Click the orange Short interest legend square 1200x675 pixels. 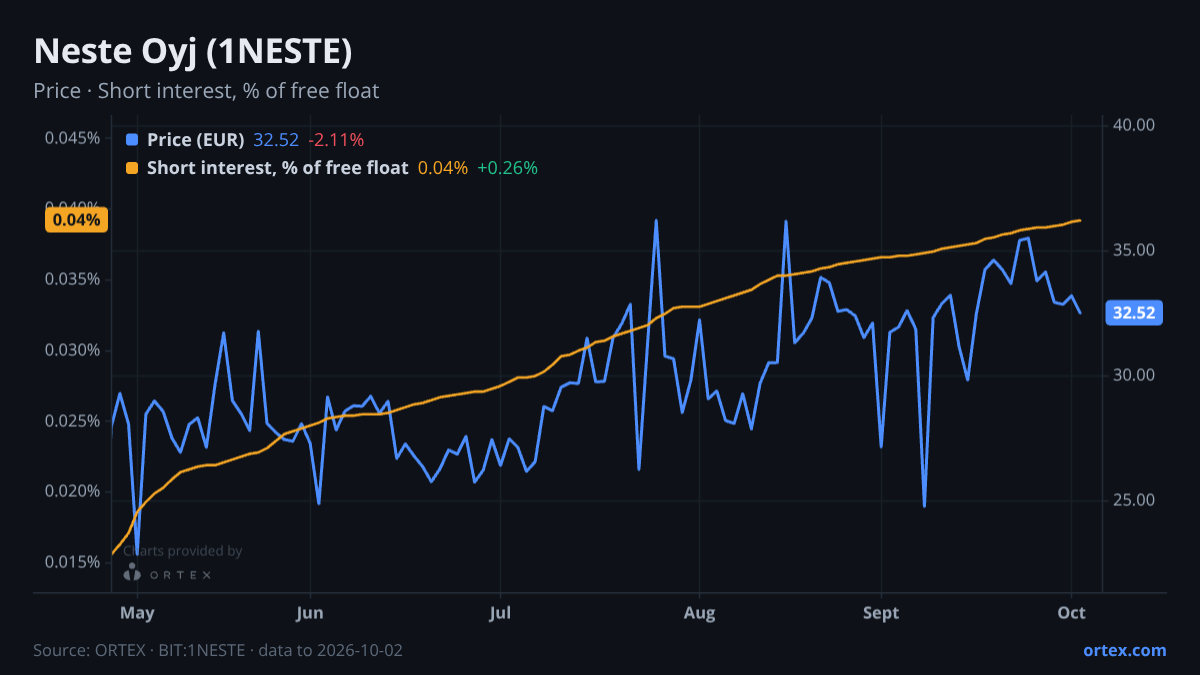[x=132, y=168]
